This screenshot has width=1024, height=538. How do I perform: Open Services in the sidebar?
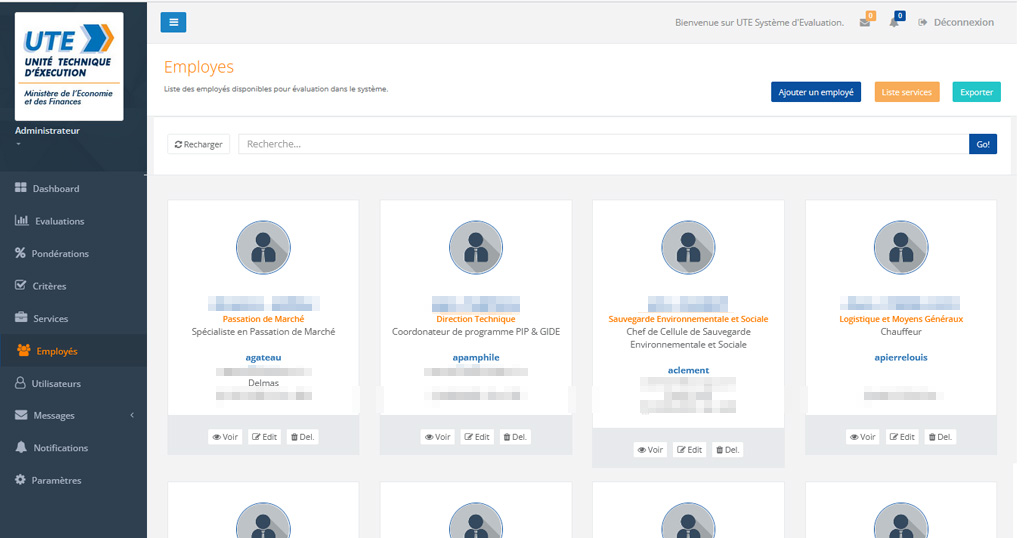(x=42, y=319)
